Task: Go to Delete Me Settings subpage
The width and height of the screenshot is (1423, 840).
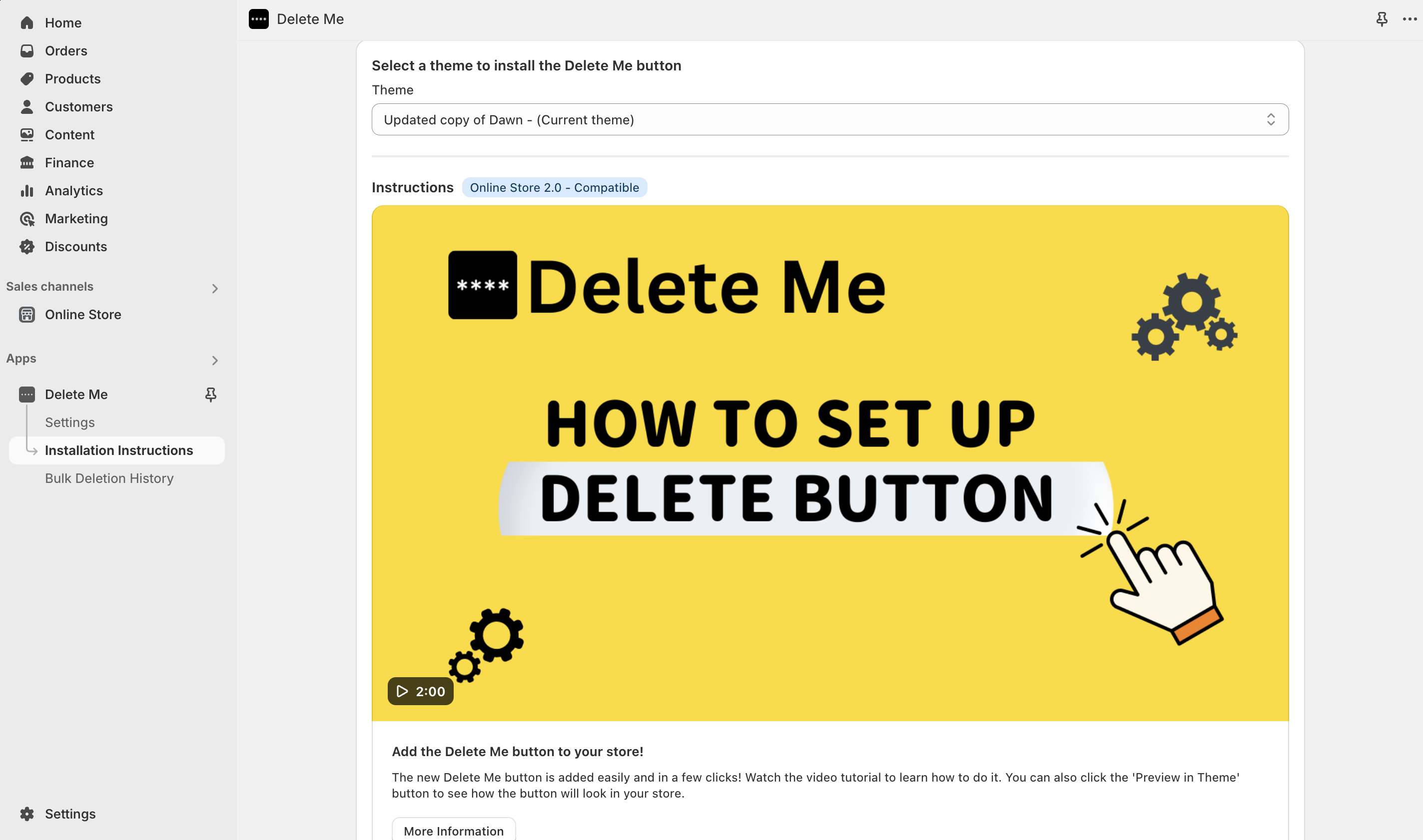Action: click(69, 422)
